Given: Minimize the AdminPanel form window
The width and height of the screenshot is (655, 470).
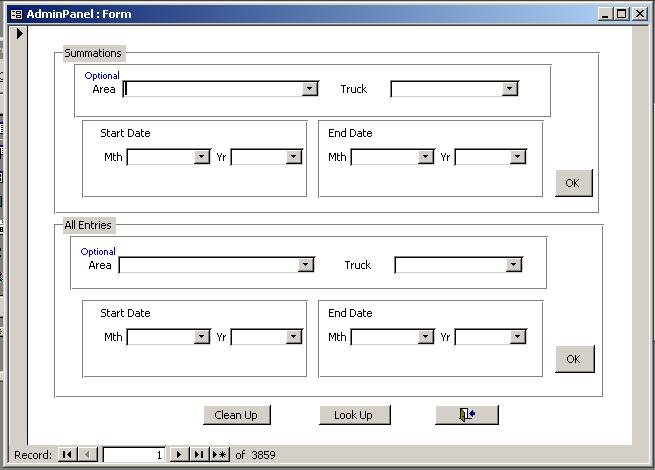Looking at the screenshot, I should pos(604,14).
